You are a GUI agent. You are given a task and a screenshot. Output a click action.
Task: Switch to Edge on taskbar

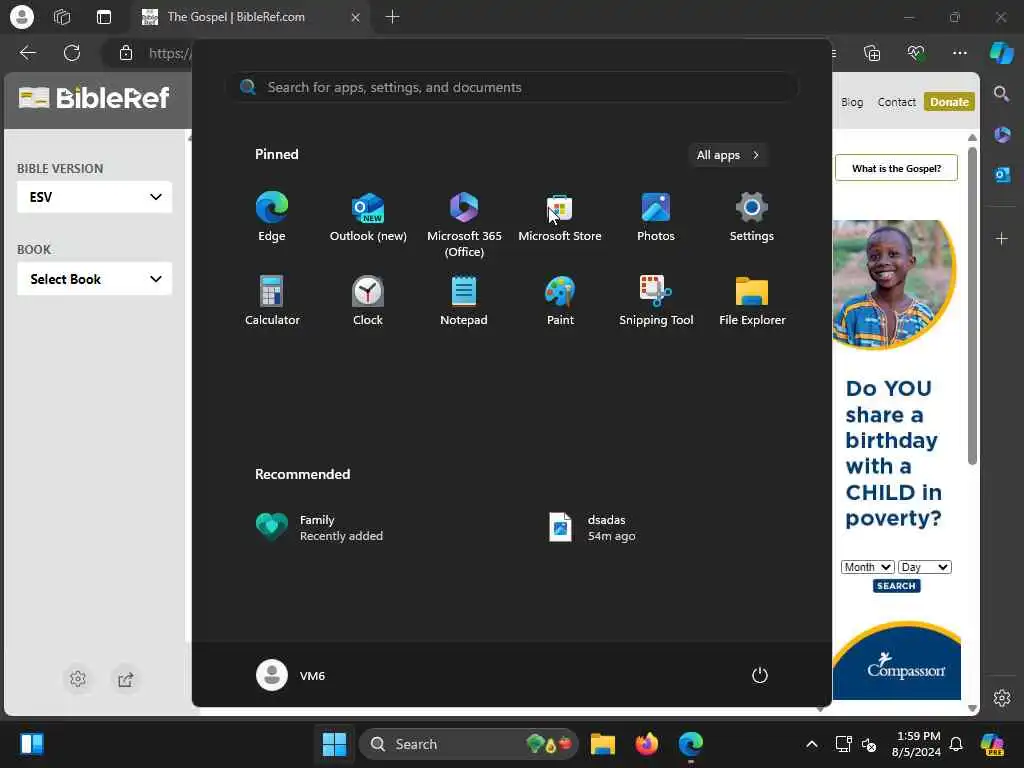pyautogui.click(x=690, y=744)
